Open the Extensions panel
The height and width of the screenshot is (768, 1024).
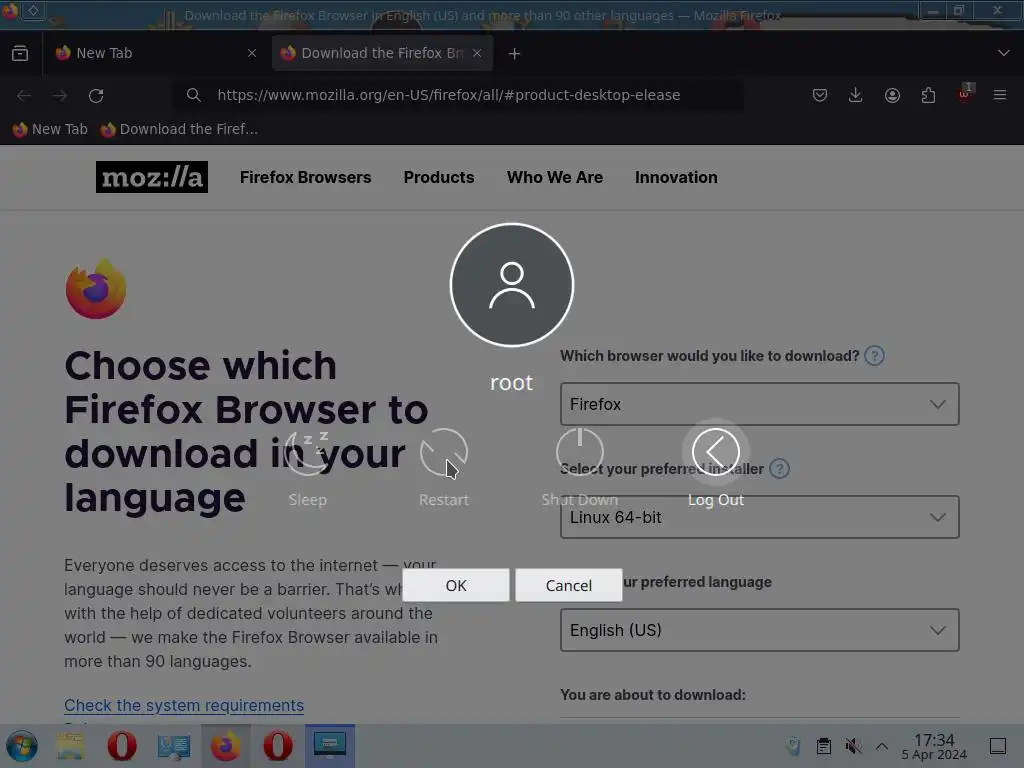point(928,95)
